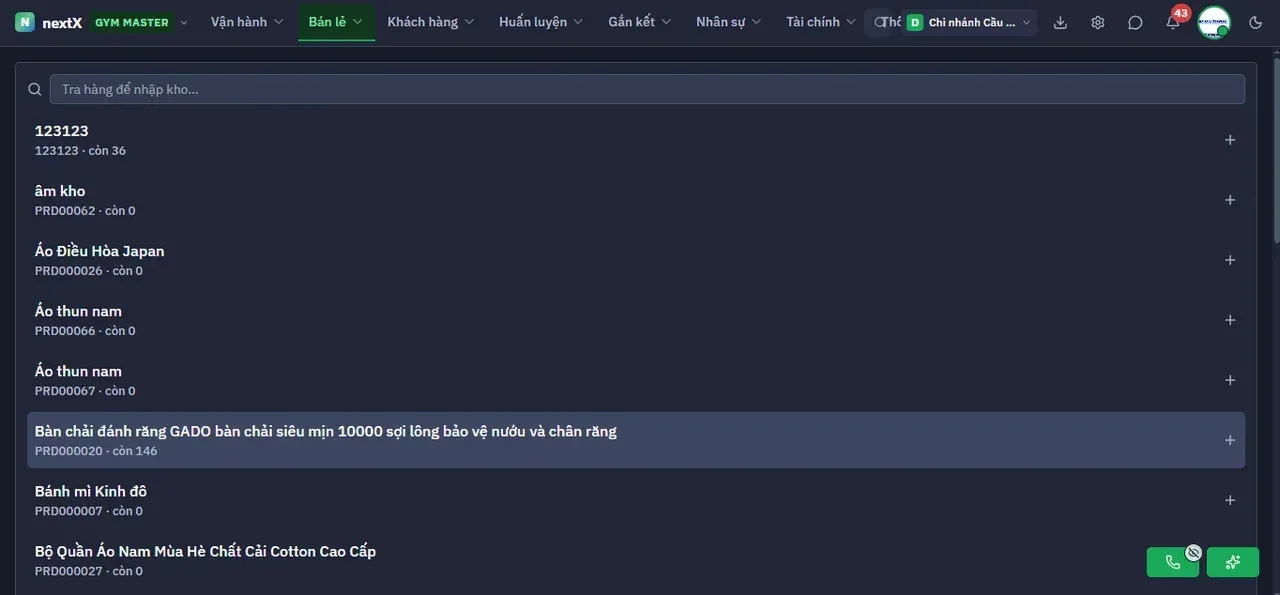This screenshot has height=595, width=1280.
Task: Focus the Tra hàng để nhập kho search field
Action: (647, 89)
